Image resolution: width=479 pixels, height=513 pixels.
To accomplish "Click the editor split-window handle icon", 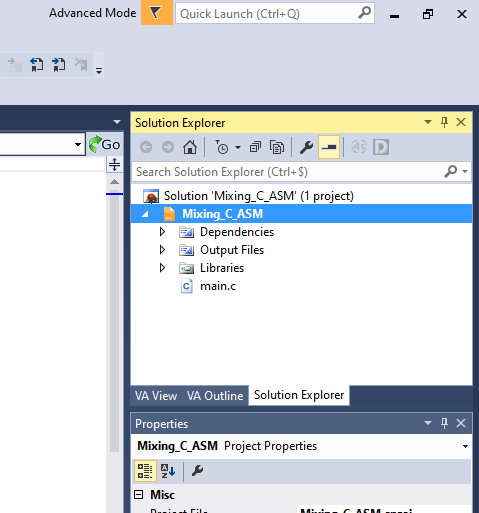I will (114, 164).
